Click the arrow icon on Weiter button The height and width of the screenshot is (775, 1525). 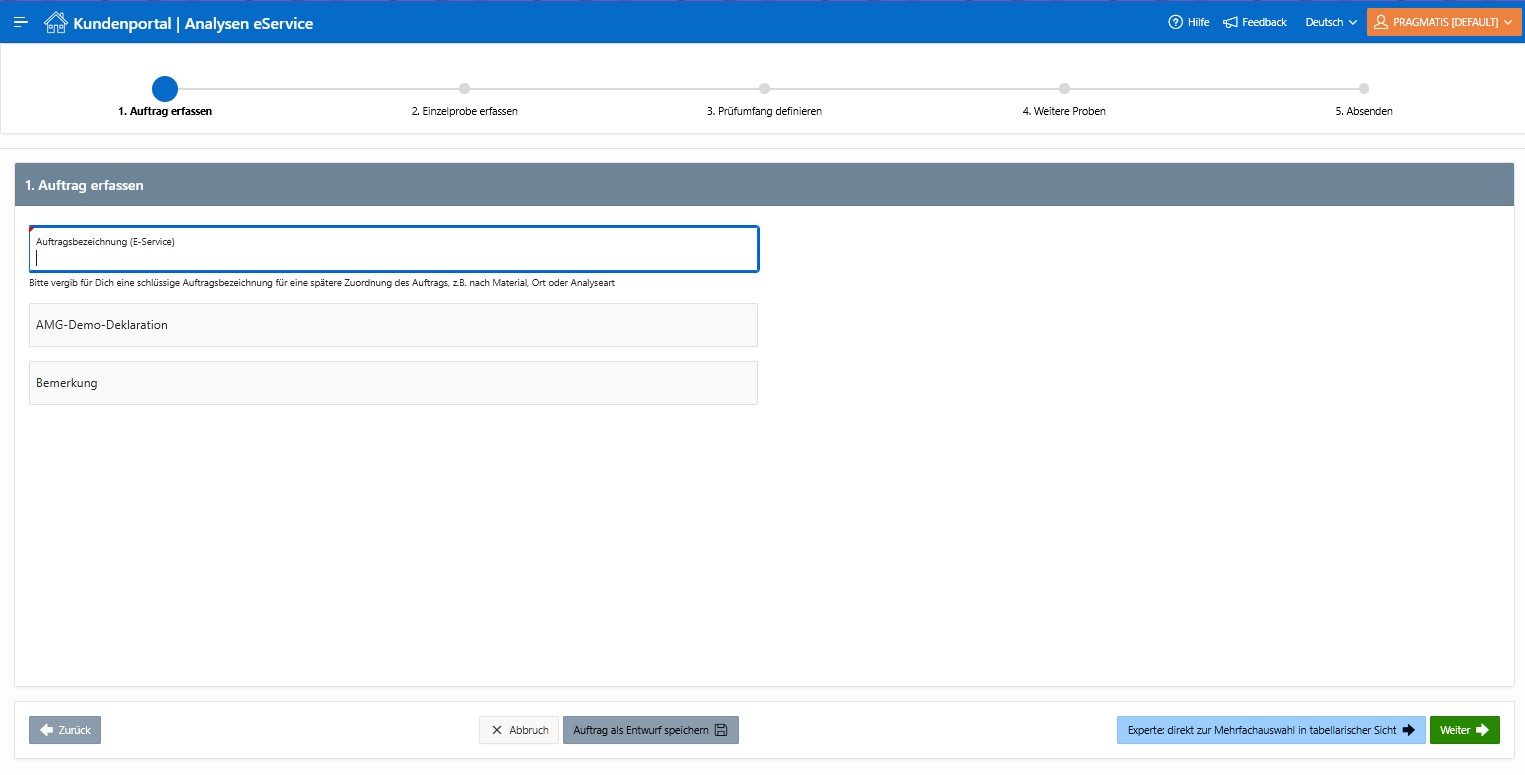[x=1482, y=730]
